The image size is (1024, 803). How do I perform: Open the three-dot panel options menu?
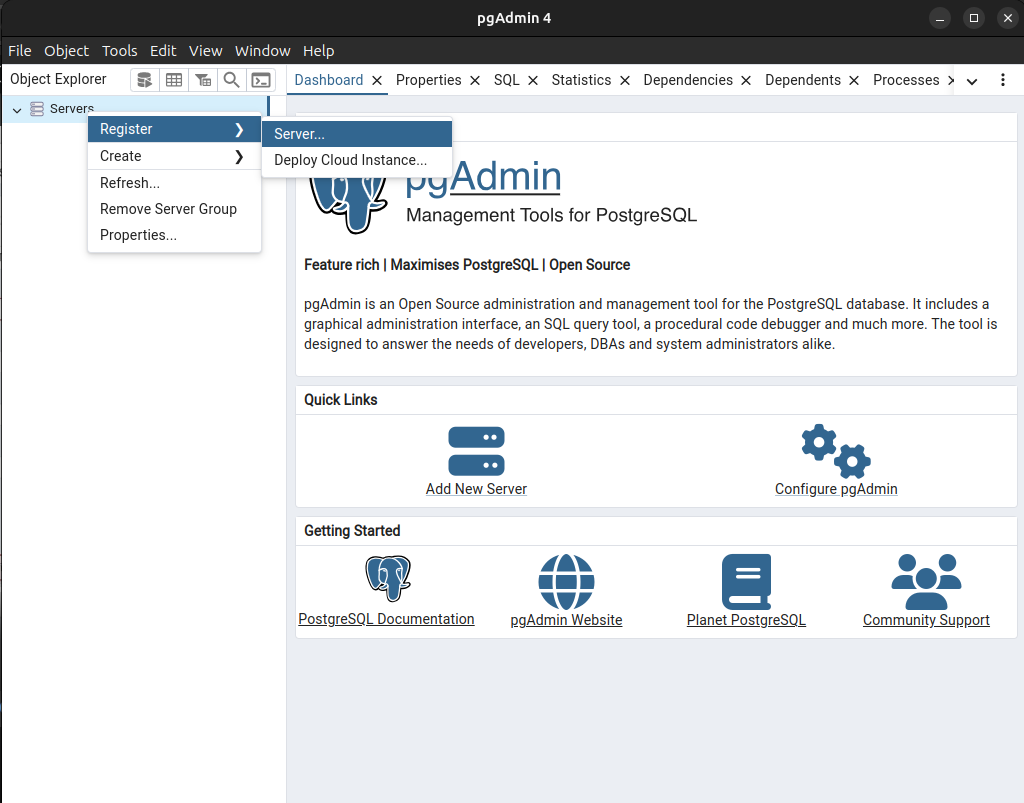(x=1003, y=80)
